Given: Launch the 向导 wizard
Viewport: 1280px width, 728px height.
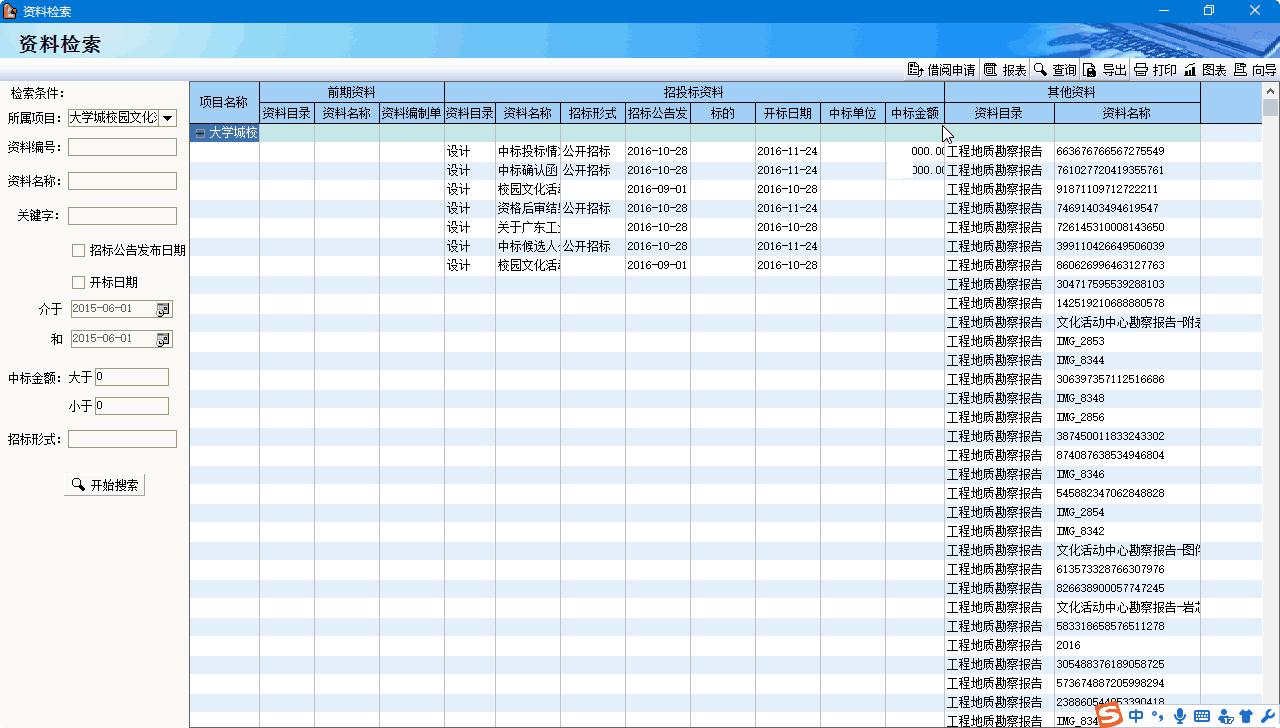Looking at the screenshot, I should 1254,70.
